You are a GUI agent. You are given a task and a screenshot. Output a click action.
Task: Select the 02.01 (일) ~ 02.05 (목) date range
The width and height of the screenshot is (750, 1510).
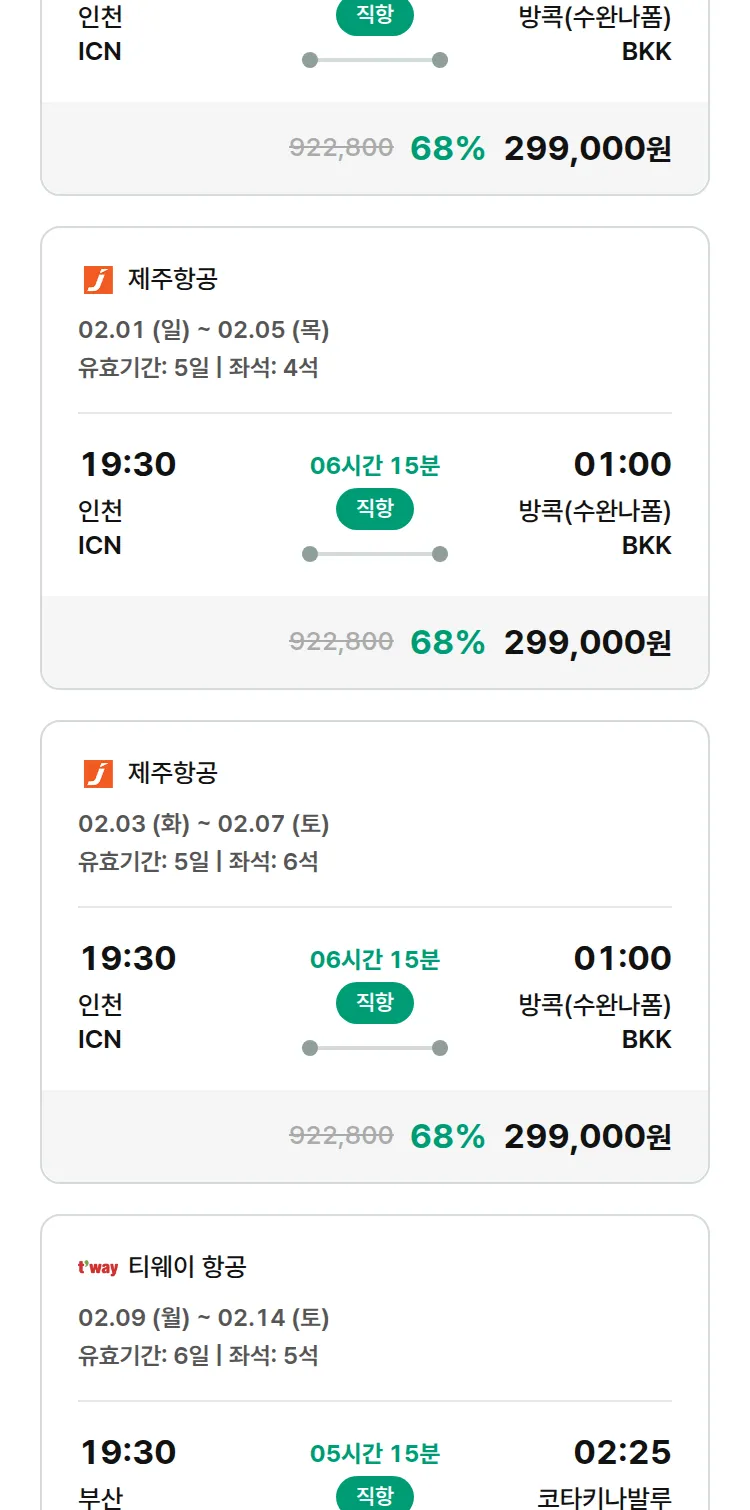tap(204, 330)
